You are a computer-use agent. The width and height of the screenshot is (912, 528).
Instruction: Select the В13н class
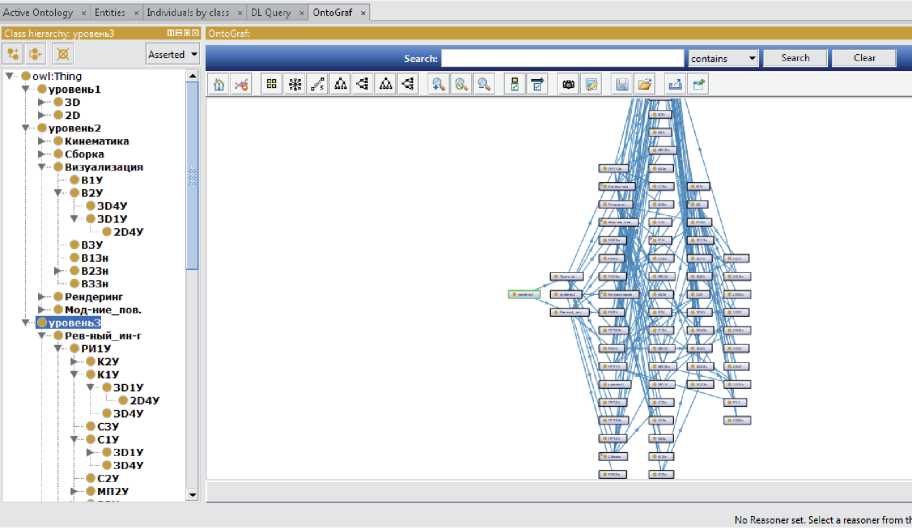89,258
